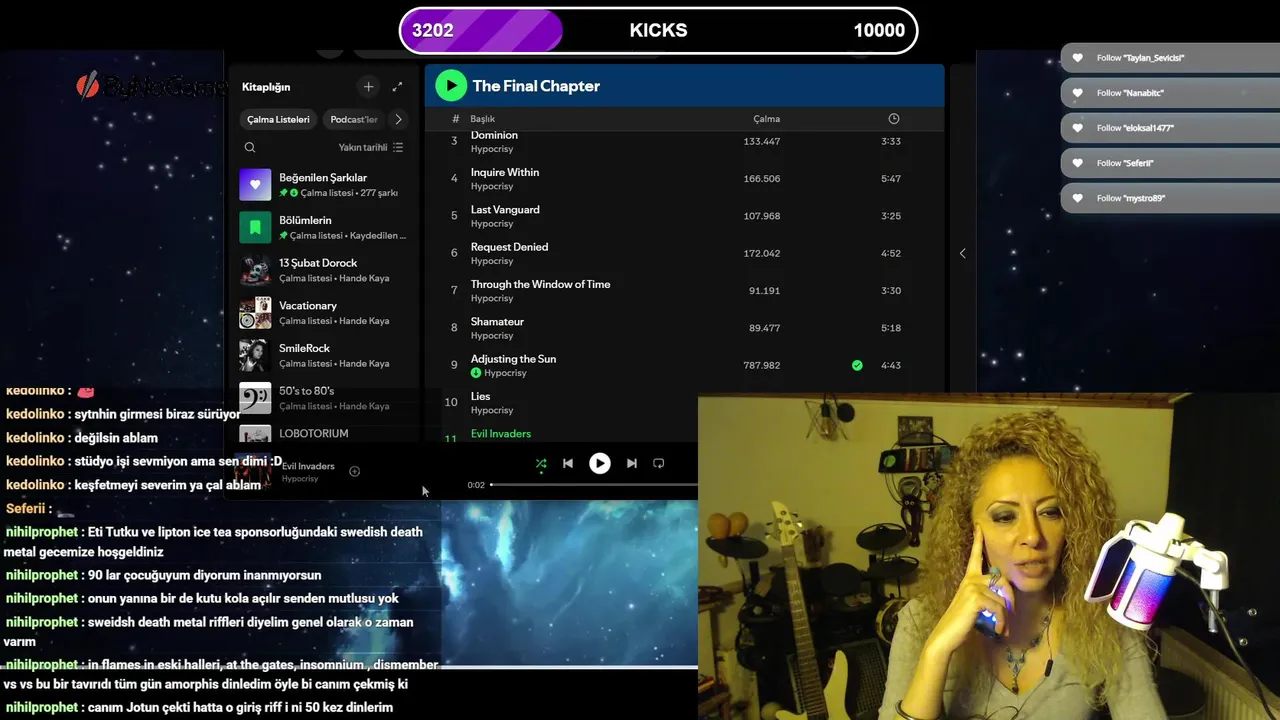This screenshot has height=720, width=1280.
Task: Skip to the next track
Action: pyautogui.click(x=632, y=463)
